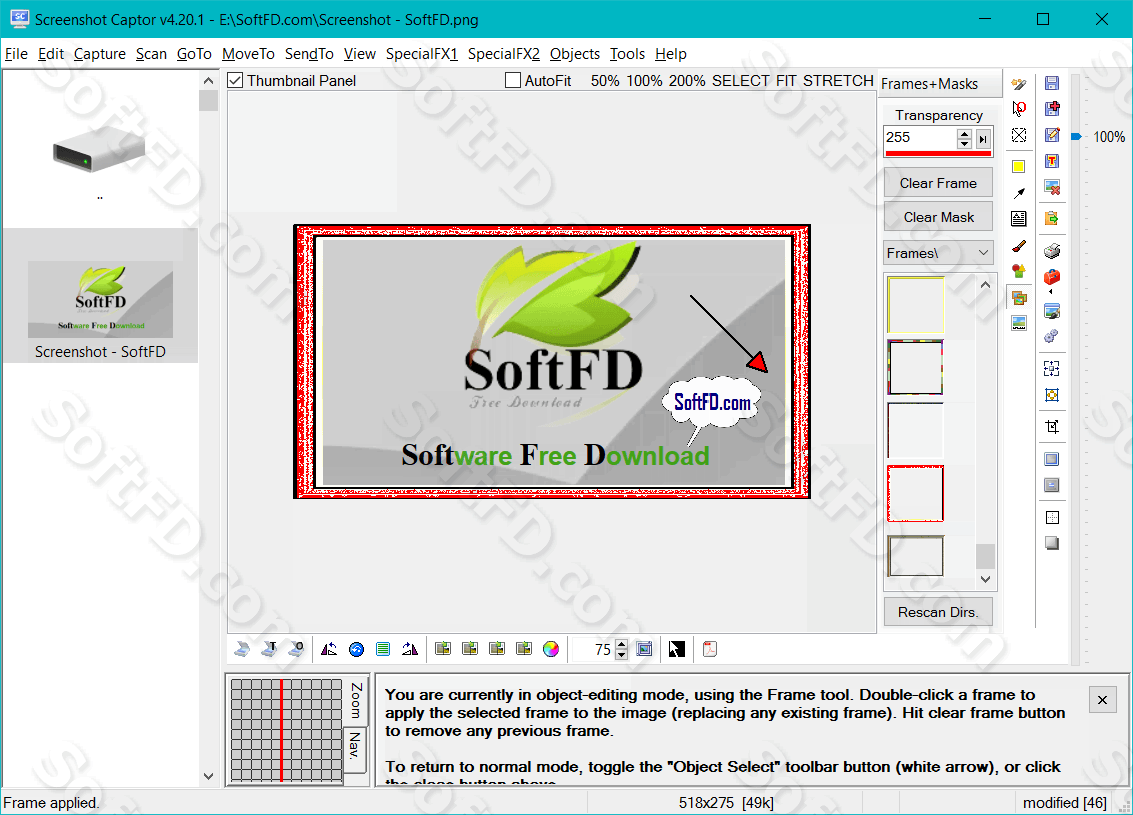Screen dimensions: 1133x815
Task: Click the spinner arrows beside 75
Action: 621,650
